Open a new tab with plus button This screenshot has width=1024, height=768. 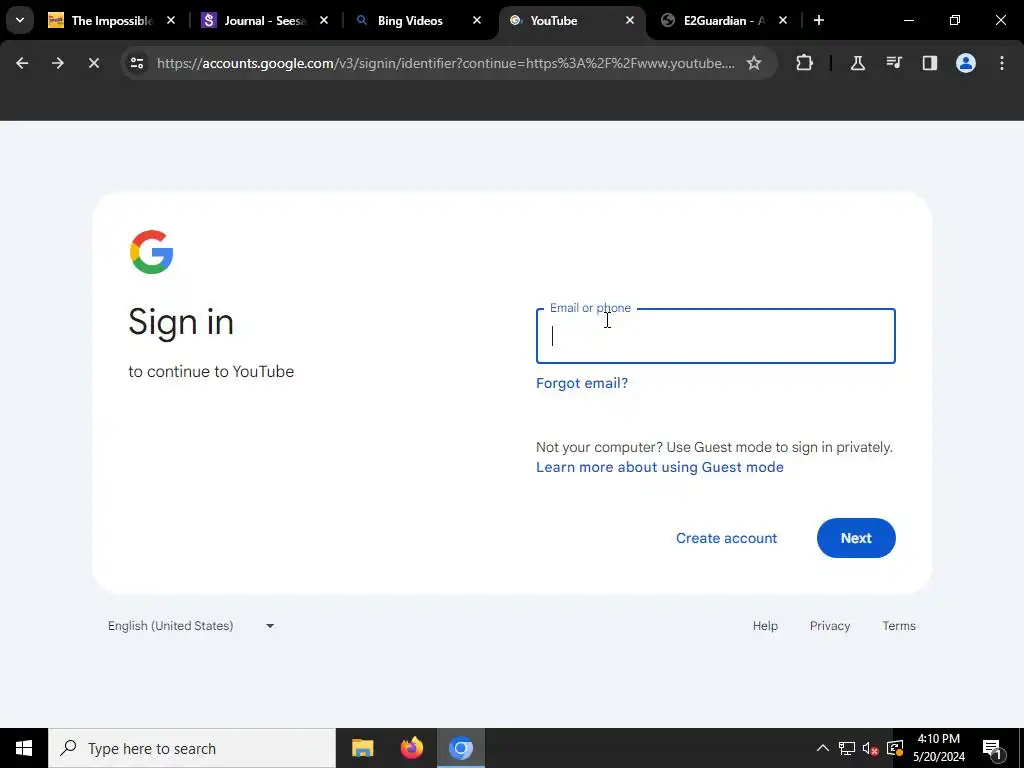[x=819, y=20]
